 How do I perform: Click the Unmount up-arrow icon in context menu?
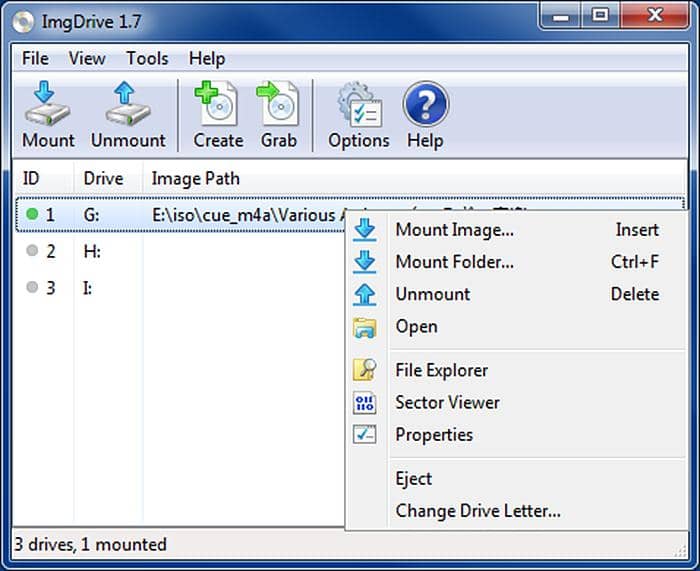pos(365,295)
